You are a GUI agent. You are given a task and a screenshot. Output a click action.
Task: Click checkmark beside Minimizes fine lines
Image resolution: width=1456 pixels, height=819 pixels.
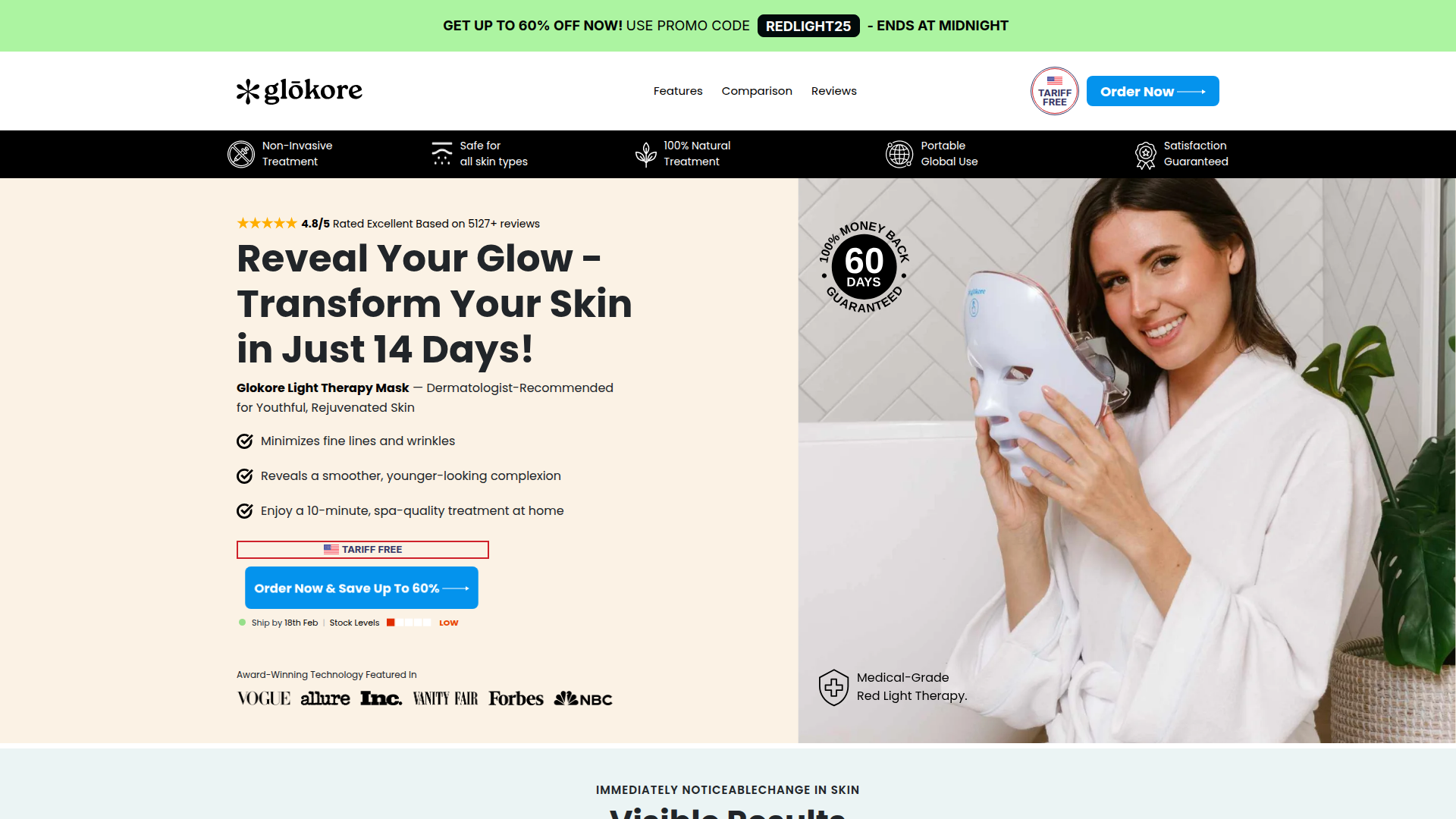244,441
